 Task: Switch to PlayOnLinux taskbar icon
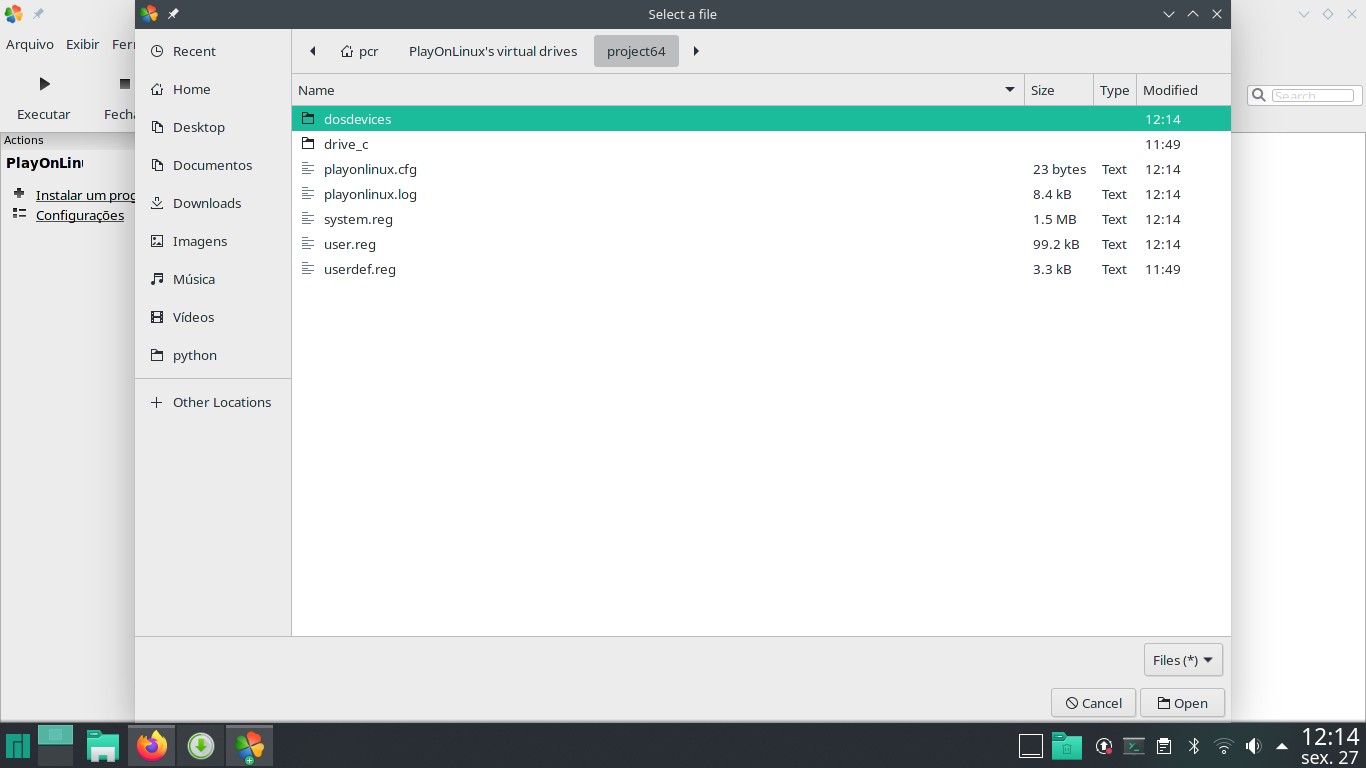coord(249,746)
